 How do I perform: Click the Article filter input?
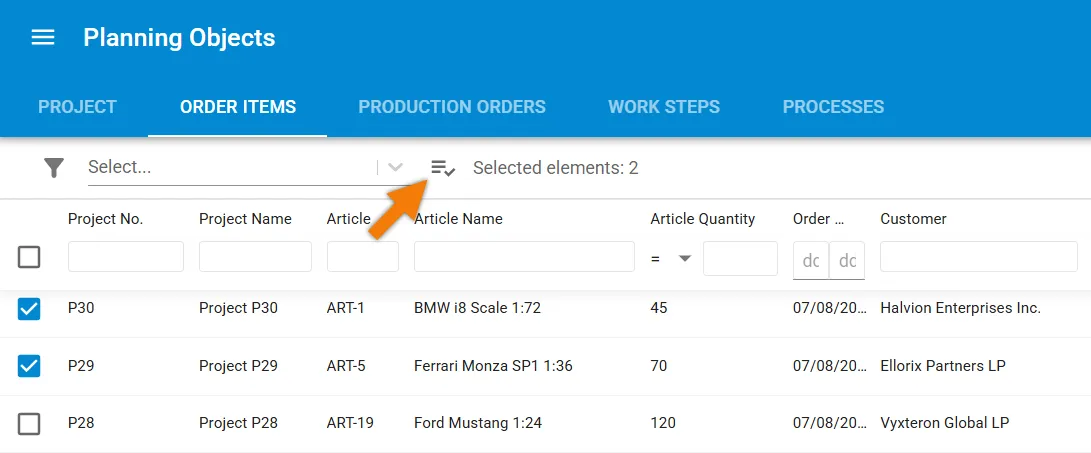pyautogui.click(x=363, y=256)
